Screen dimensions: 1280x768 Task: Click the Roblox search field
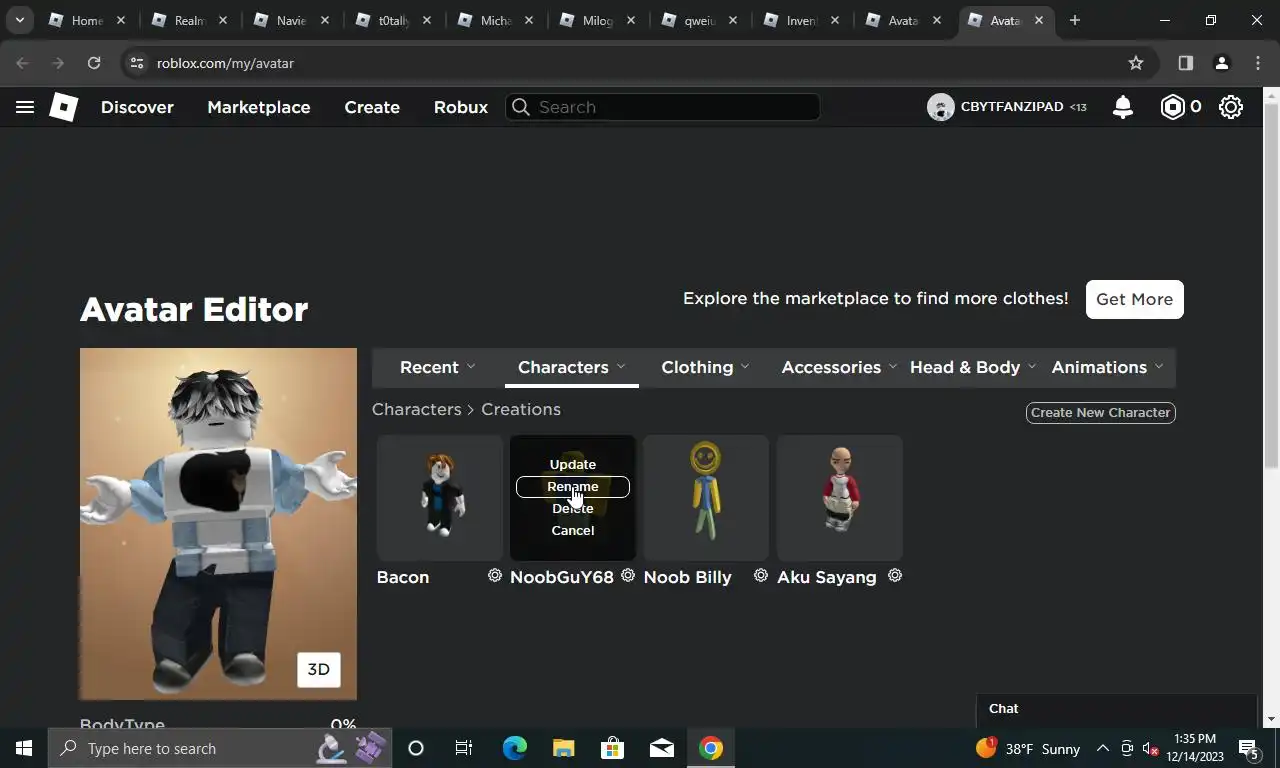pos(663,107)
